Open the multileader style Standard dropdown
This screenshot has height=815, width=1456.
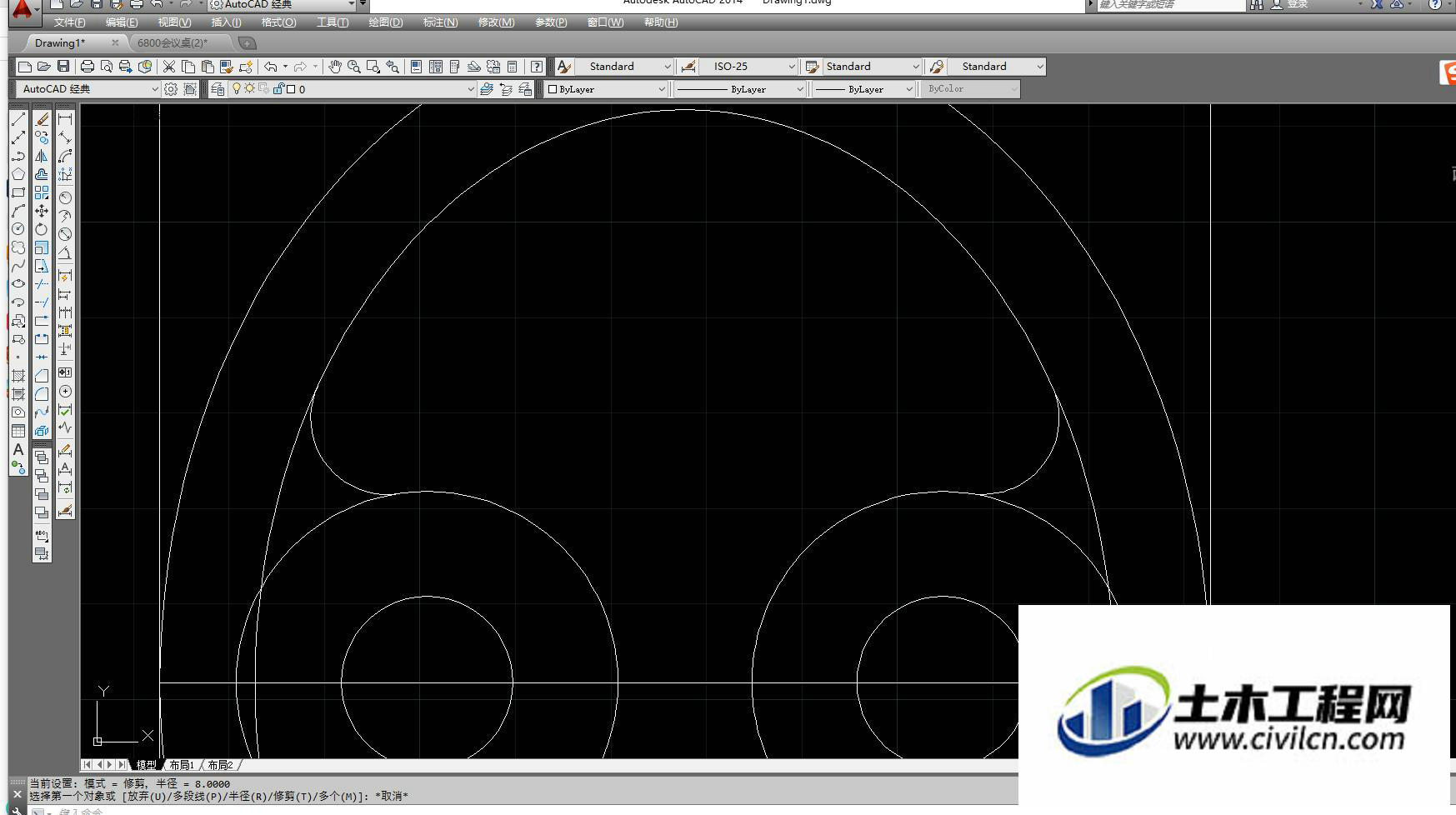pos(996,67)
